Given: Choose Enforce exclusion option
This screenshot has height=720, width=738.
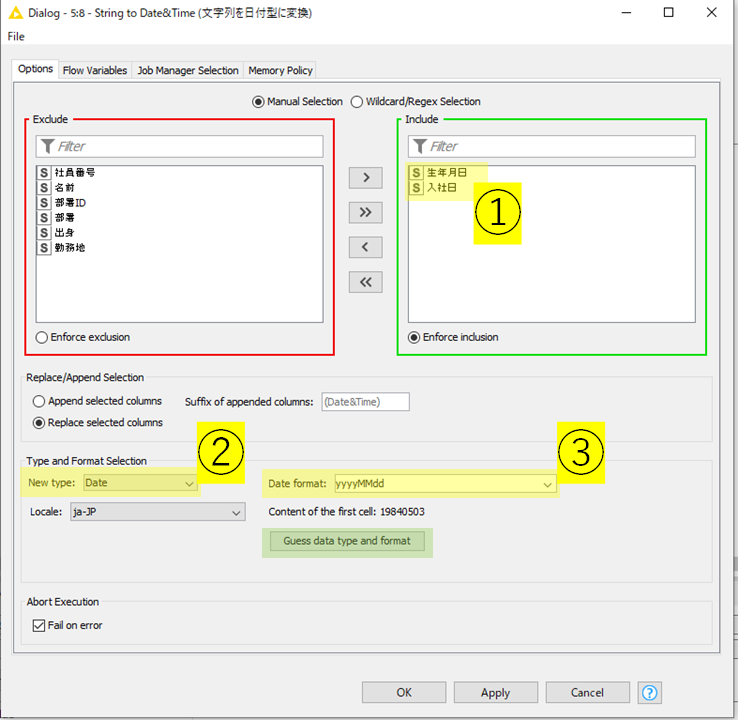Looking at the screenshot, I should [x=42, y=337].
